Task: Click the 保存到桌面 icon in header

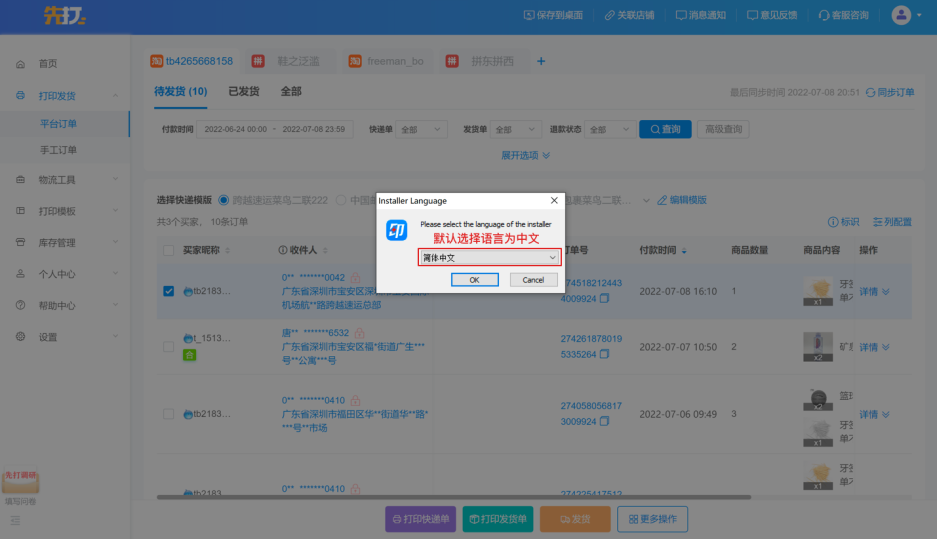Action: (x=529, y=15)
